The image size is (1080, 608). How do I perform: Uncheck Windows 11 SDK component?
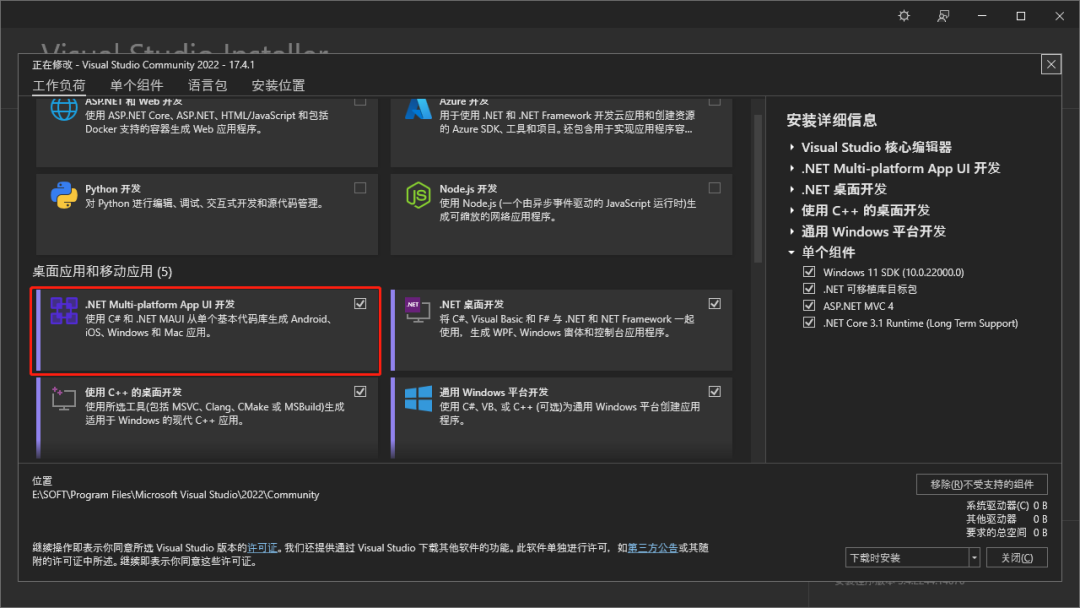[x=809, y=272]
